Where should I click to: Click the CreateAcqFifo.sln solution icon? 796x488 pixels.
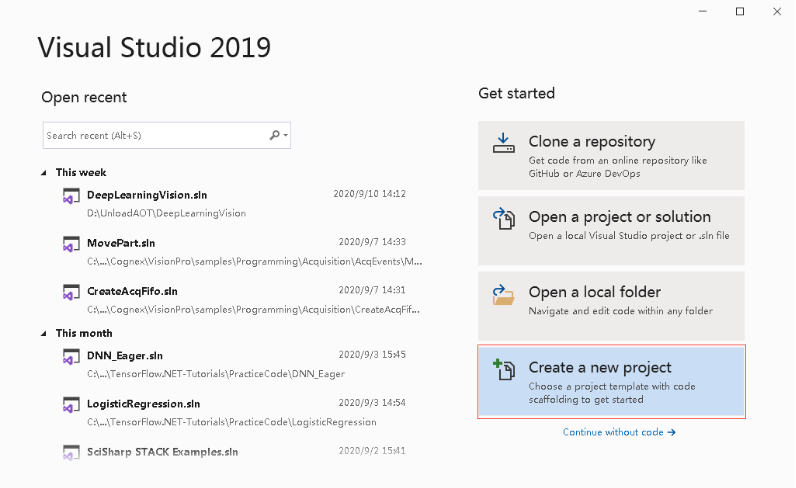point(71,292)
